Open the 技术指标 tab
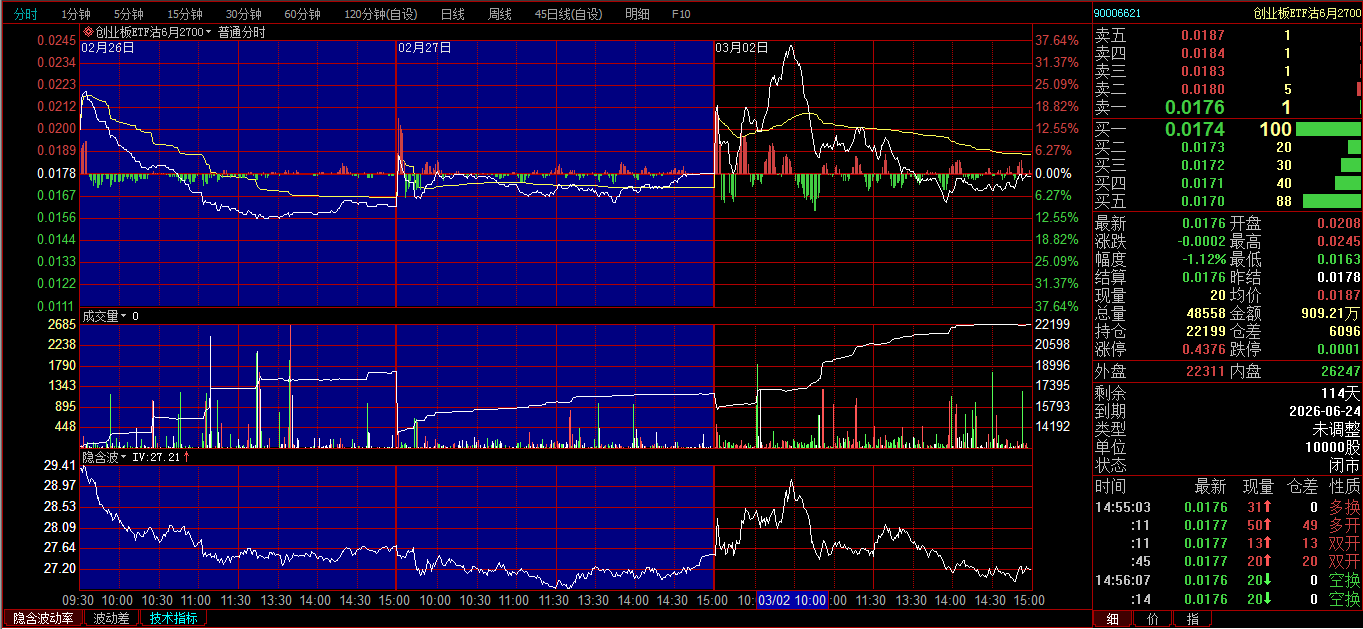The image size is (1363, 629). coord(174,619)
